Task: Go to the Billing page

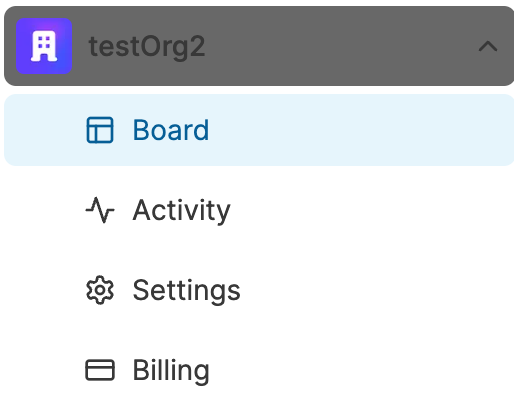Action: [x=259, y=370]
